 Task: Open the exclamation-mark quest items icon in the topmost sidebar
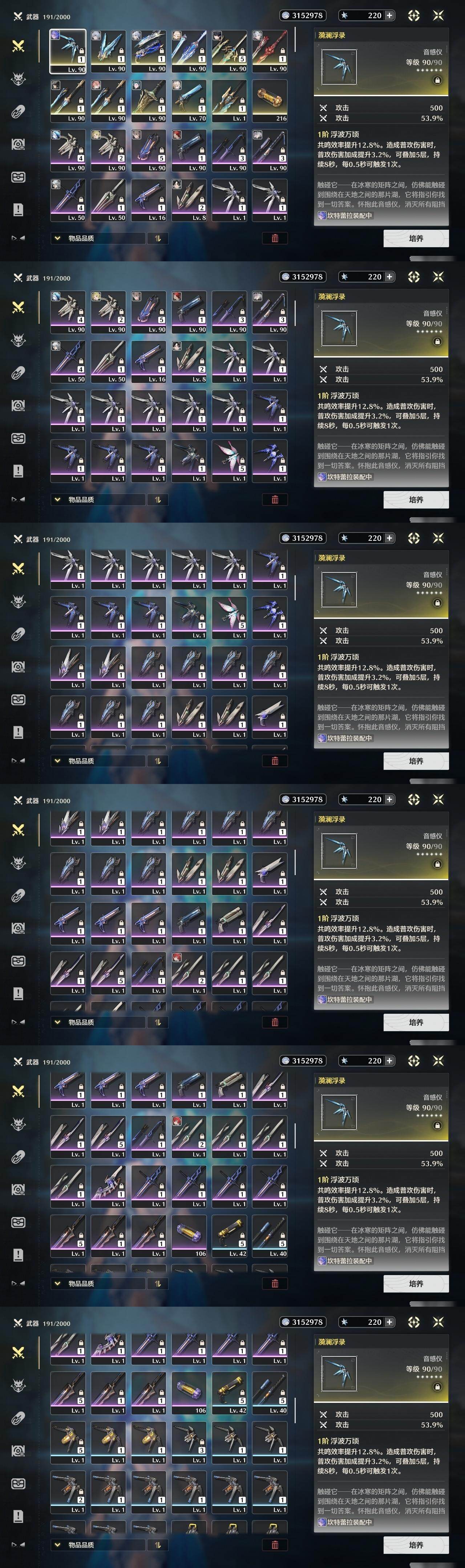(x=18, y=210)
